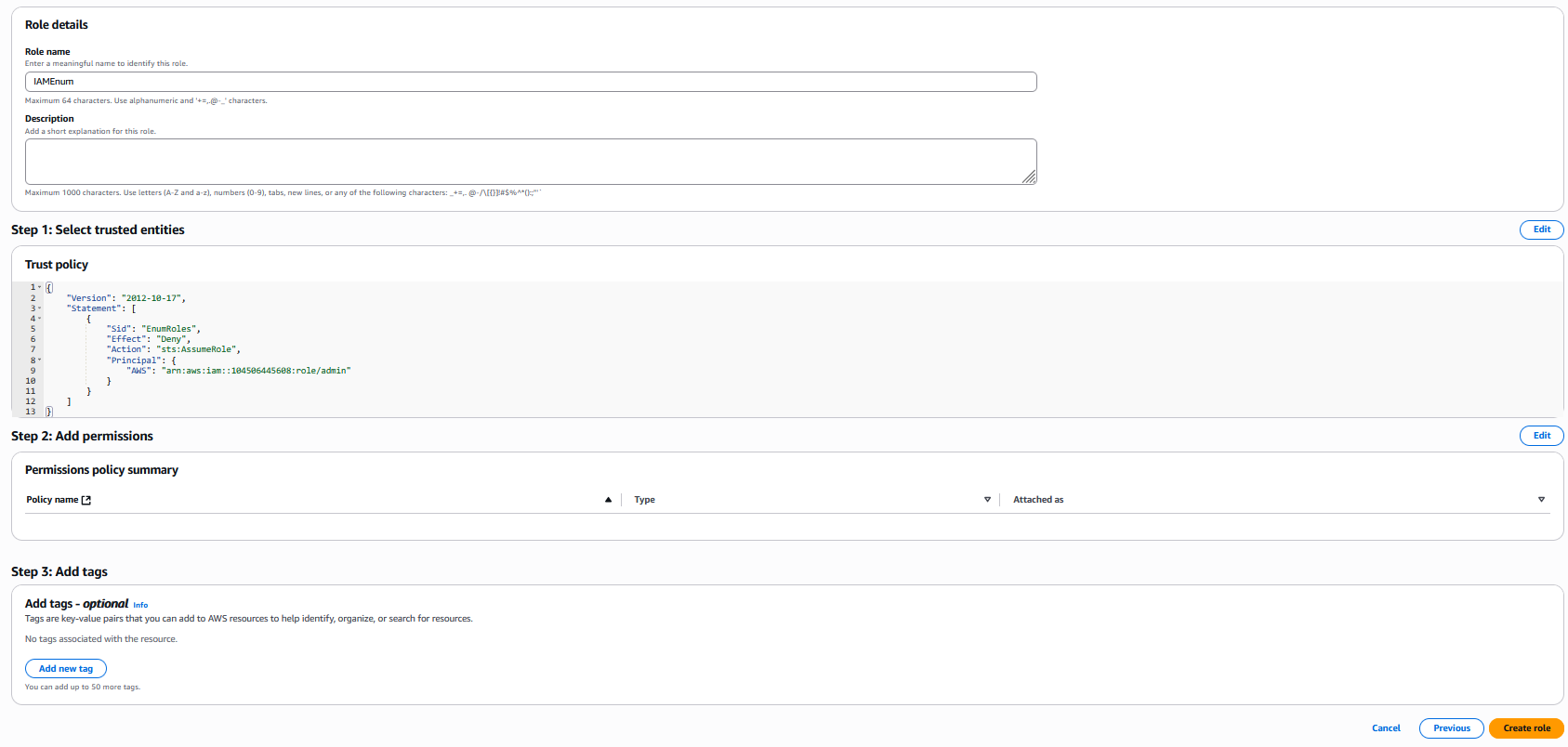Screen dimensions: 1568x747
Task: Sort the Type column
Action: [x=987, y=500]
